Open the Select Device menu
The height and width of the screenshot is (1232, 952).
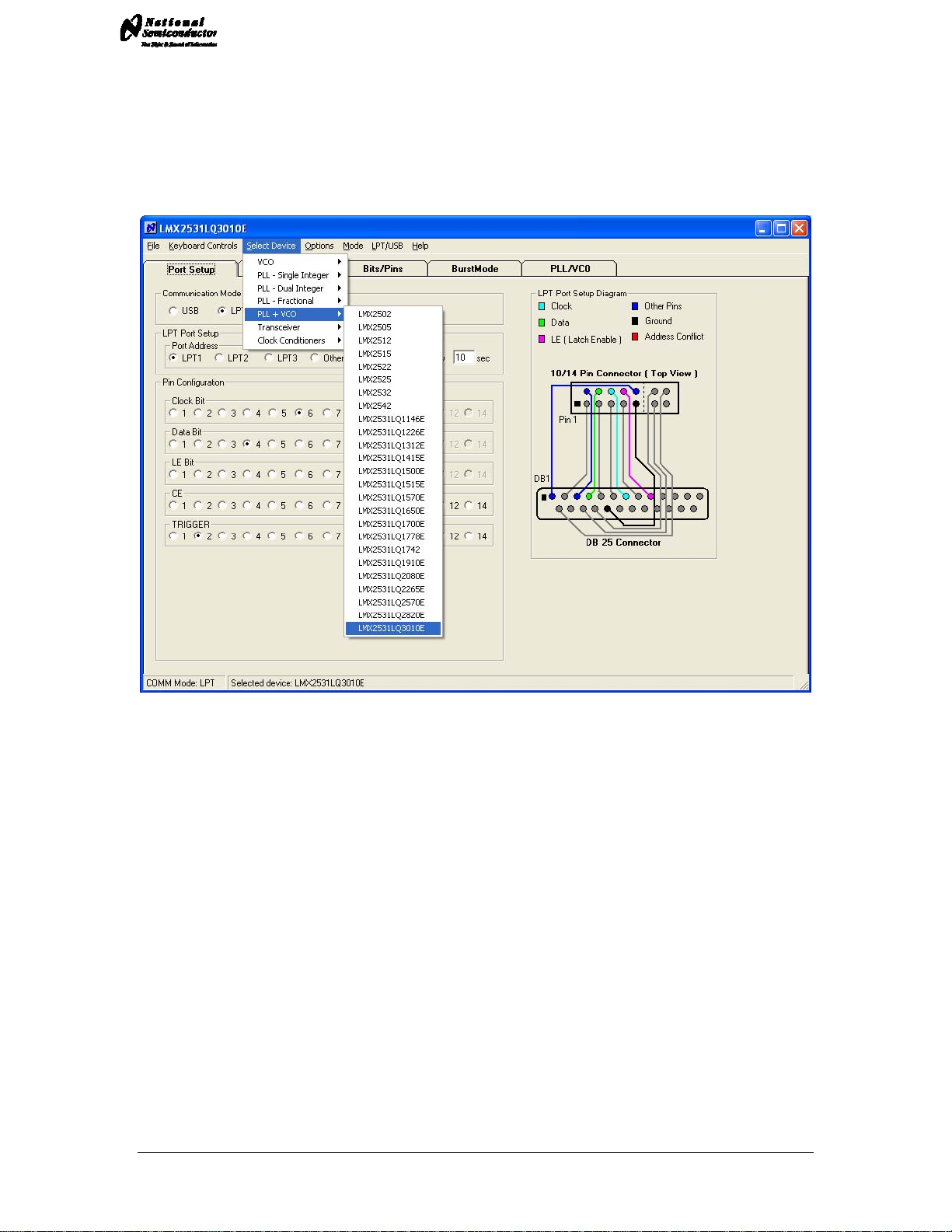[x=271, y=246]
